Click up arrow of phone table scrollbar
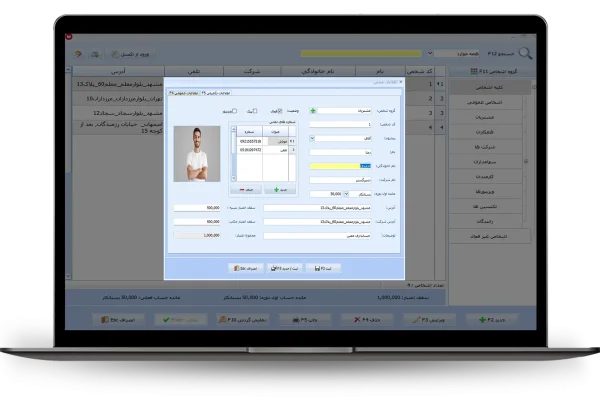The width and height of the screenshot is (600, 400). (233, 129)
